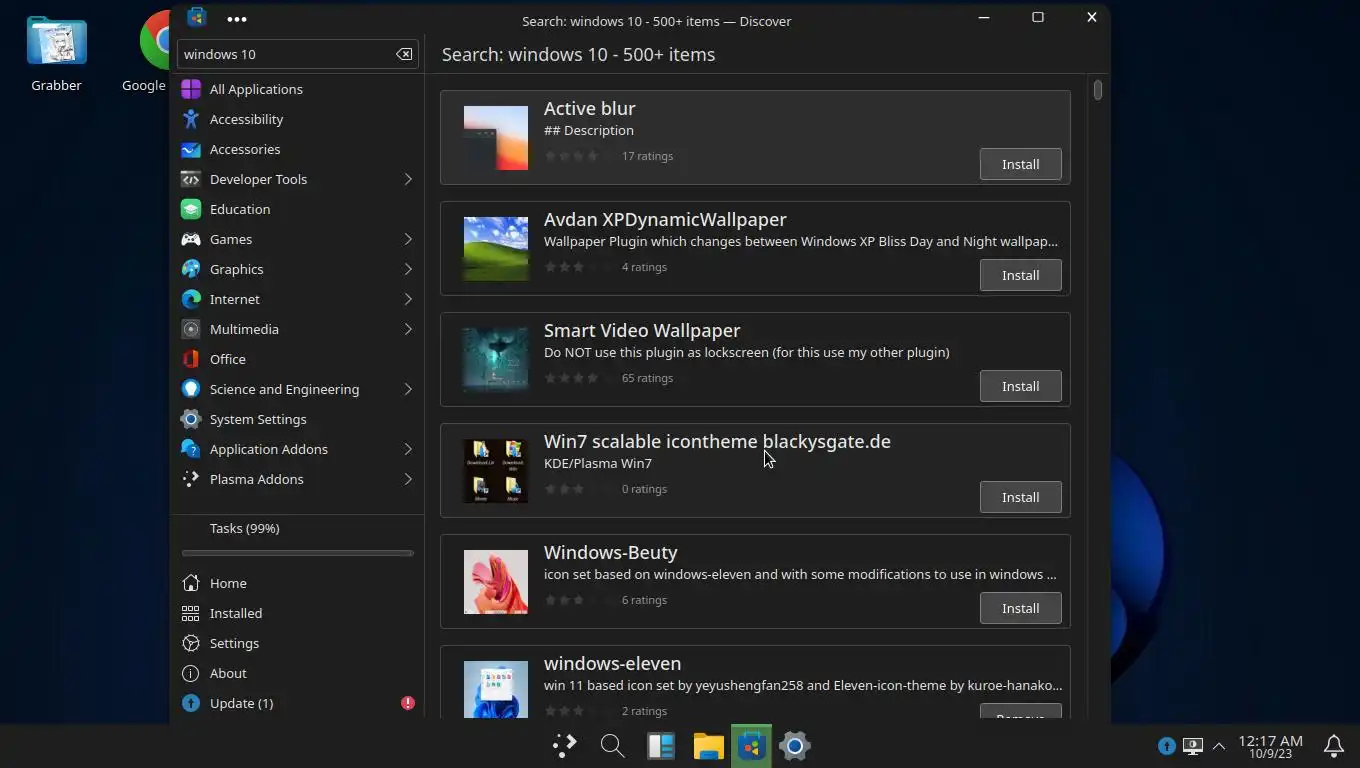1360x768 pixels.
Task: Click the System Settings gear icon
Action: pos(191,419)
